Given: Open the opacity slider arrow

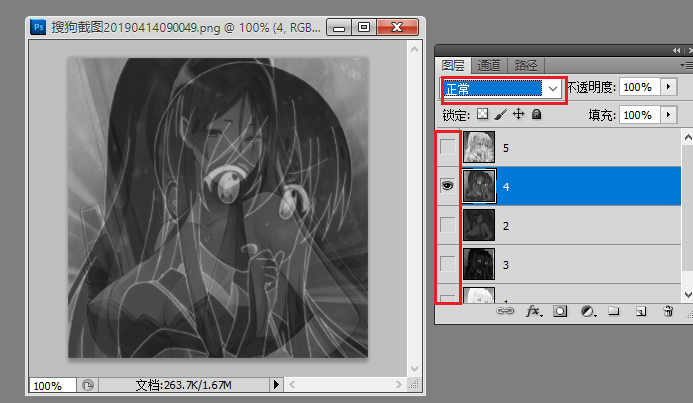Looking at the screenshot, I should click(x=668, y=87).
